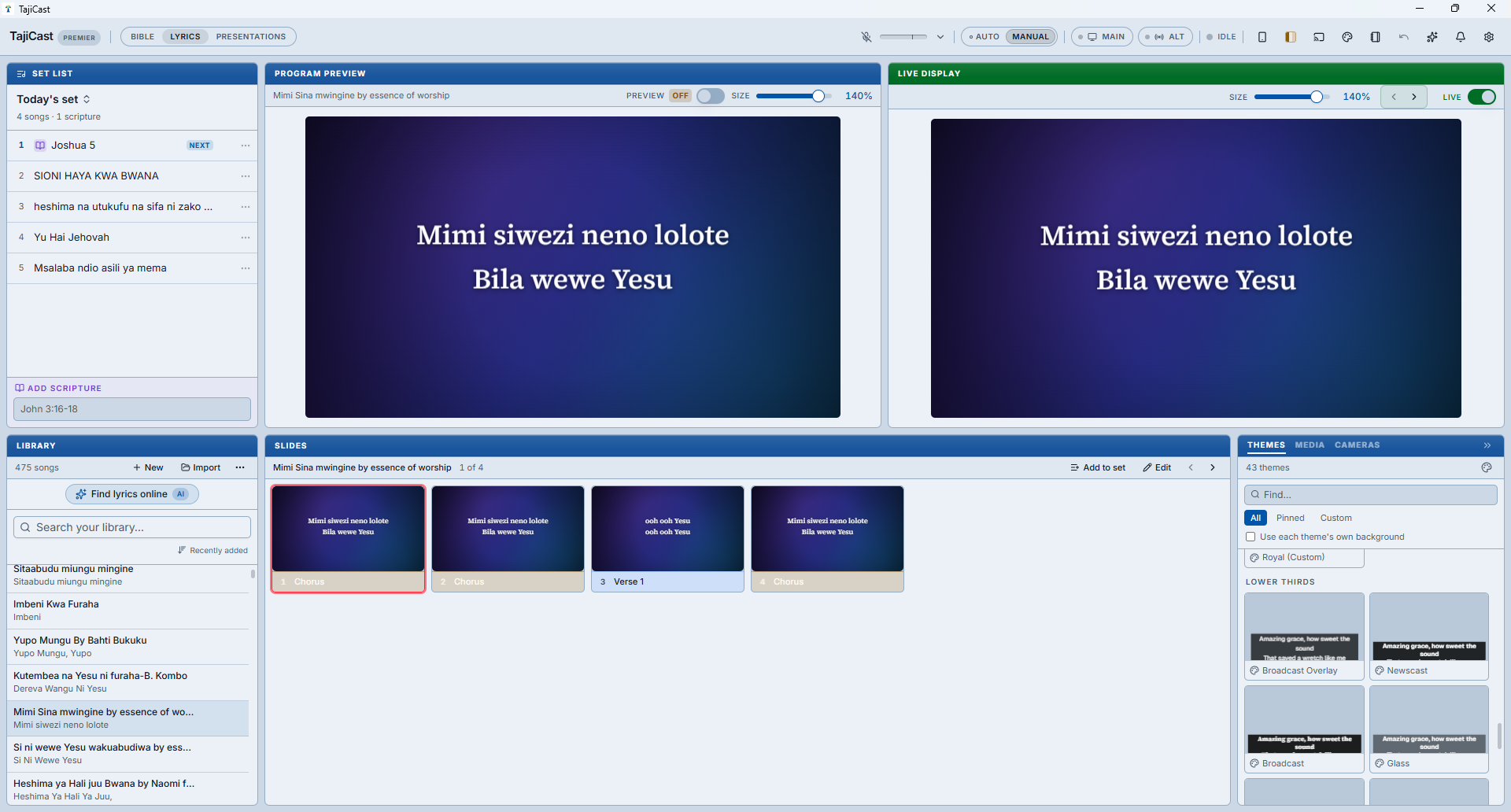
Task: Select MANUAL mode
Action: click(x=1030, y=37)
